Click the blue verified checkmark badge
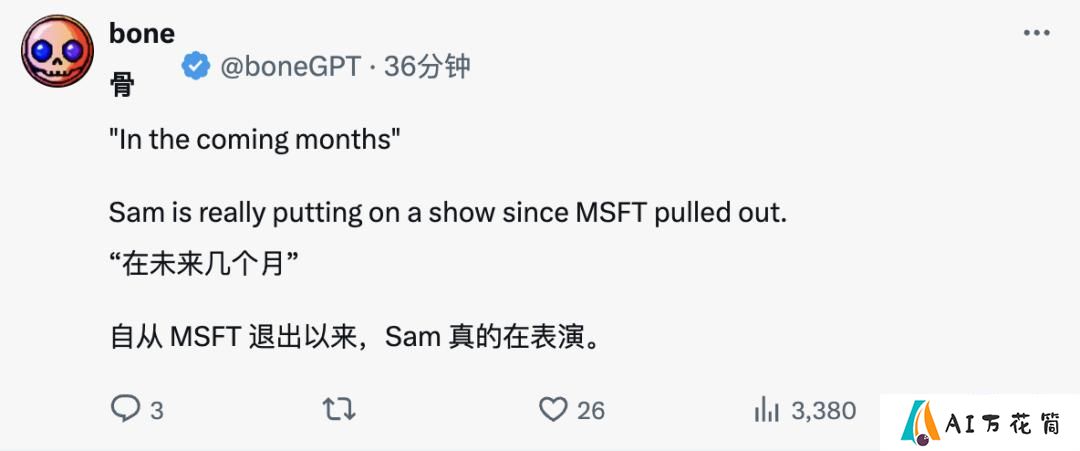The width and height of the screenshot is (1080, 451). 196,66
